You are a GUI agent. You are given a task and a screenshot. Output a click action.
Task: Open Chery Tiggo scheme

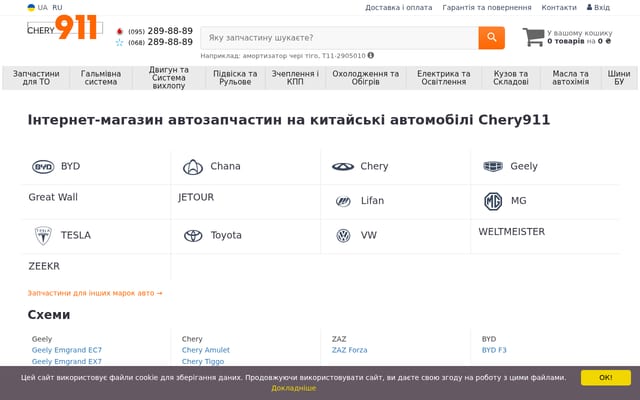coord(203,362)
